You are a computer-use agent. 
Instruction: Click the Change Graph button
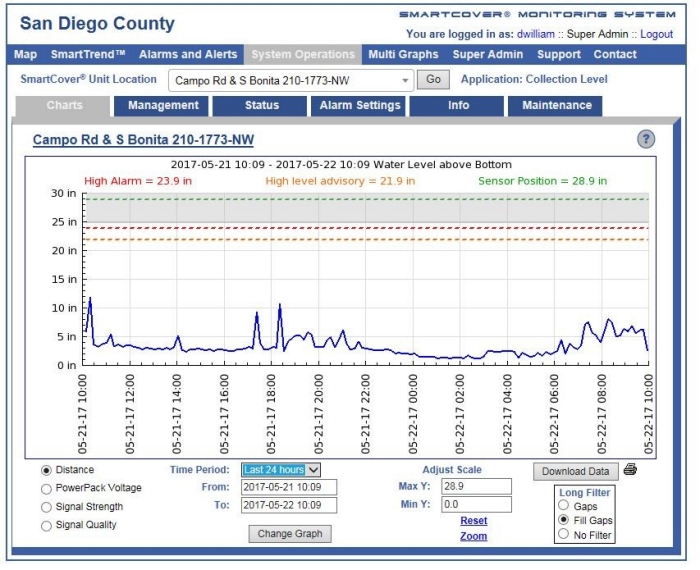coord(289,534)
